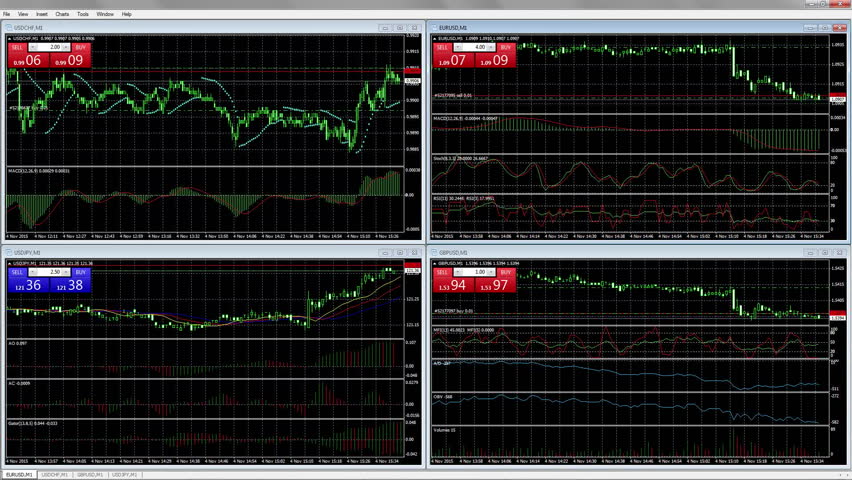Open the Insert menu
The height and width of the screenshot is (480, 852).
pos(42,14)
